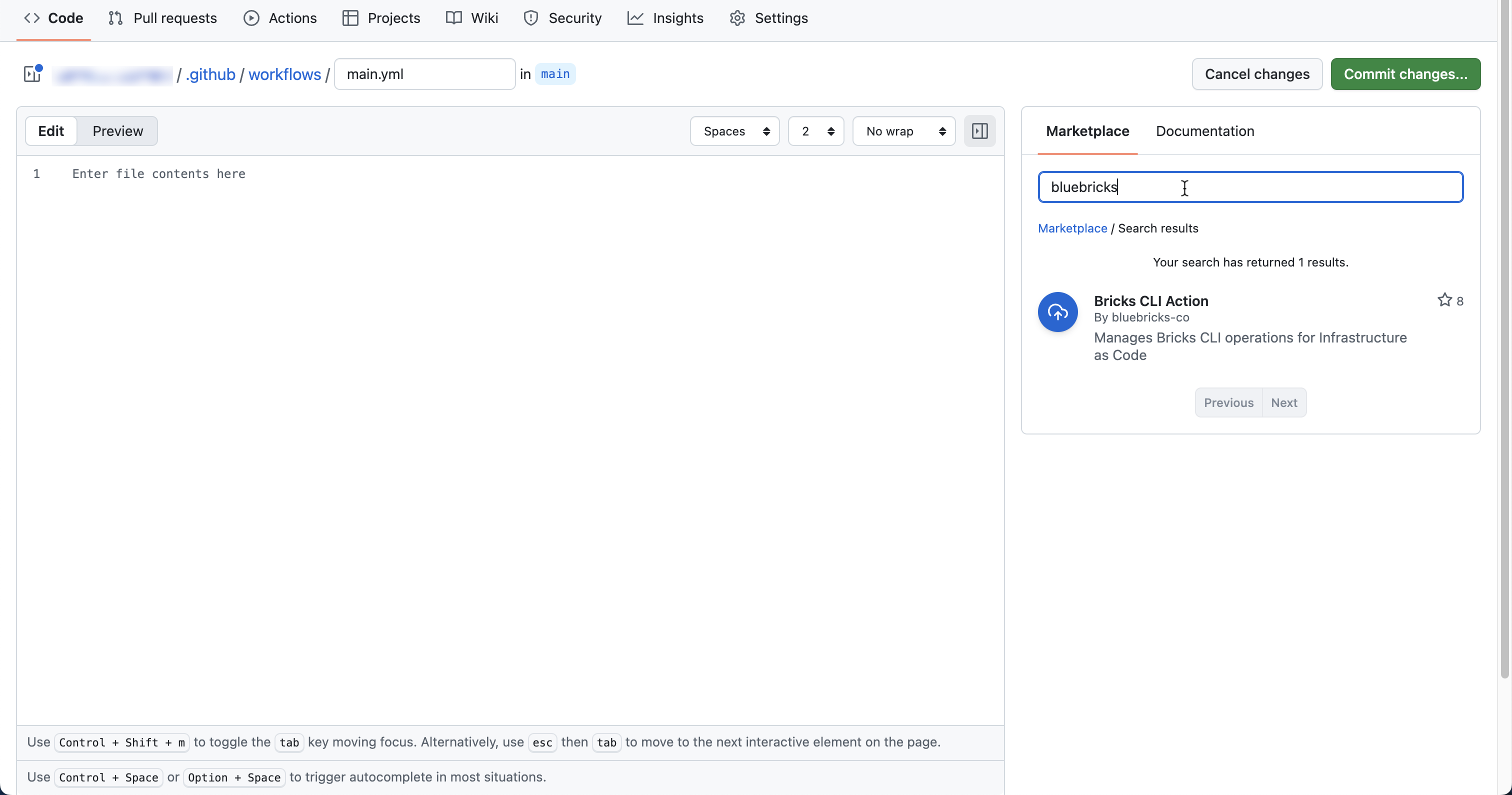Open the Settings gear icon
Viewport: 1512px width, 795px height.
point(737,18)
